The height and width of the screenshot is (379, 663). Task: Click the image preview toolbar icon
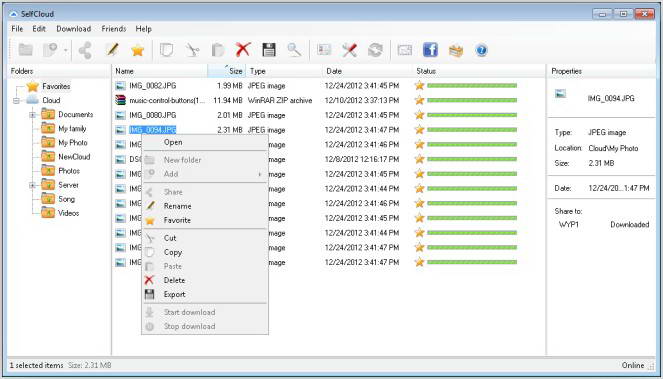[x=405, y=50]
